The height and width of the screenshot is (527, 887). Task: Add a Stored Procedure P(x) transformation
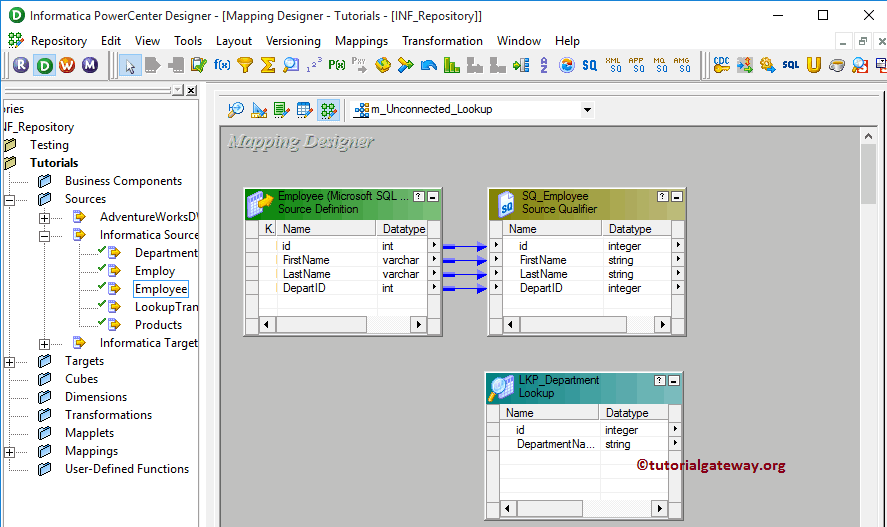tap(337, 65)
